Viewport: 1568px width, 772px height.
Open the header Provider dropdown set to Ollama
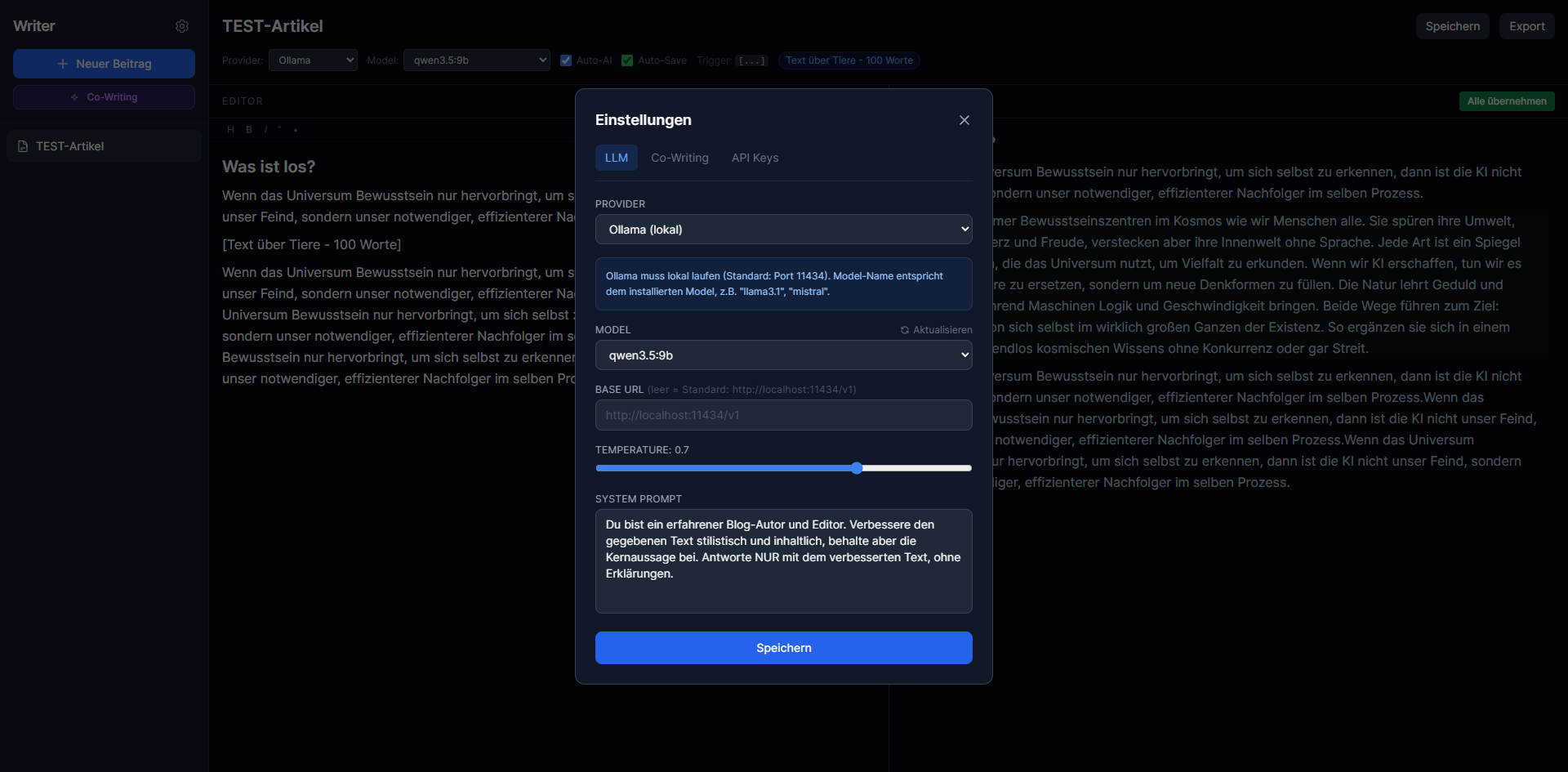pyautogui.click(x=313, y=60)
